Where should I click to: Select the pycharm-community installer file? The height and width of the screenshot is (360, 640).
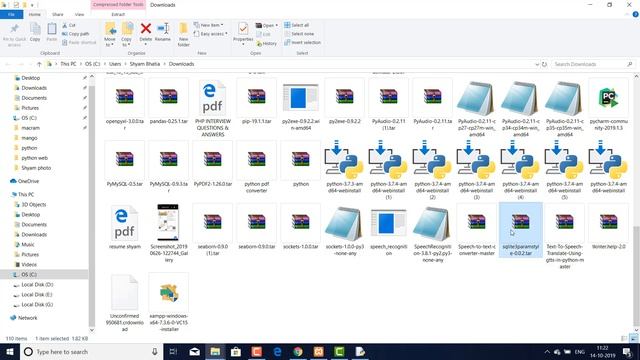click(608, 105)
